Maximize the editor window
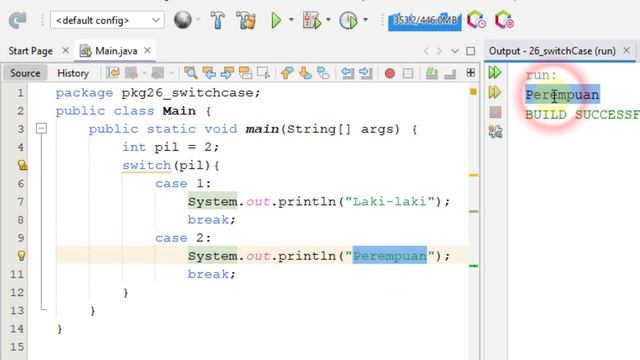This screenshot has width=640, height=360. click(471, 51)
